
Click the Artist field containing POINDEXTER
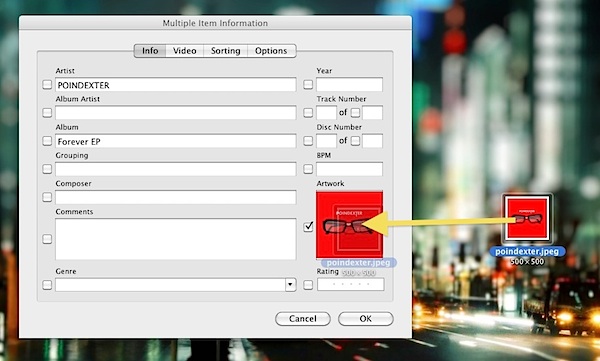coord(176,85)
